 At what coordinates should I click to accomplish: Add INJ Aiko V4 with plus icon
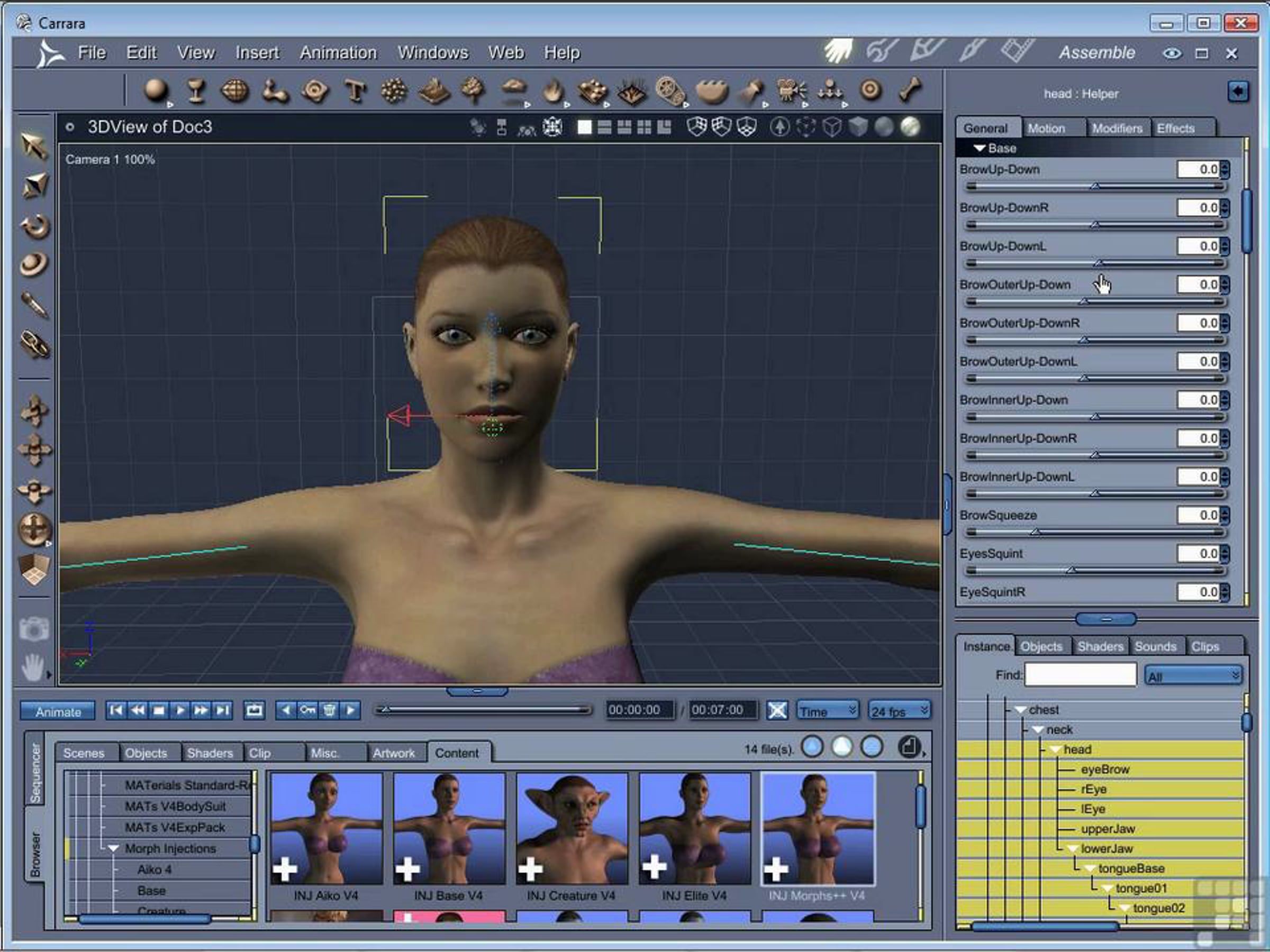[285, 869]
